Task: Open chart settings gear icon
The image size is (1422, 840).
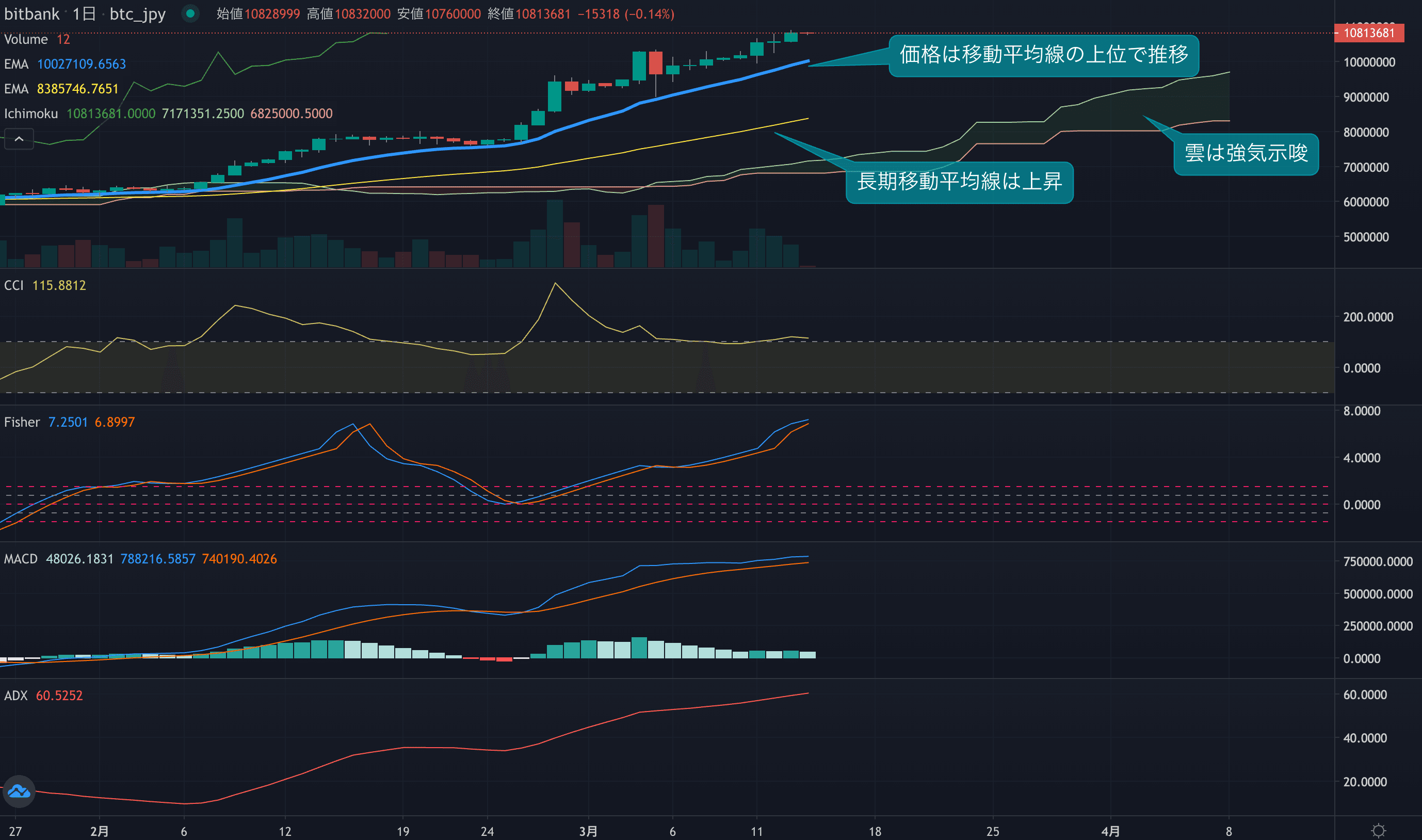Action: (1379, 830)
